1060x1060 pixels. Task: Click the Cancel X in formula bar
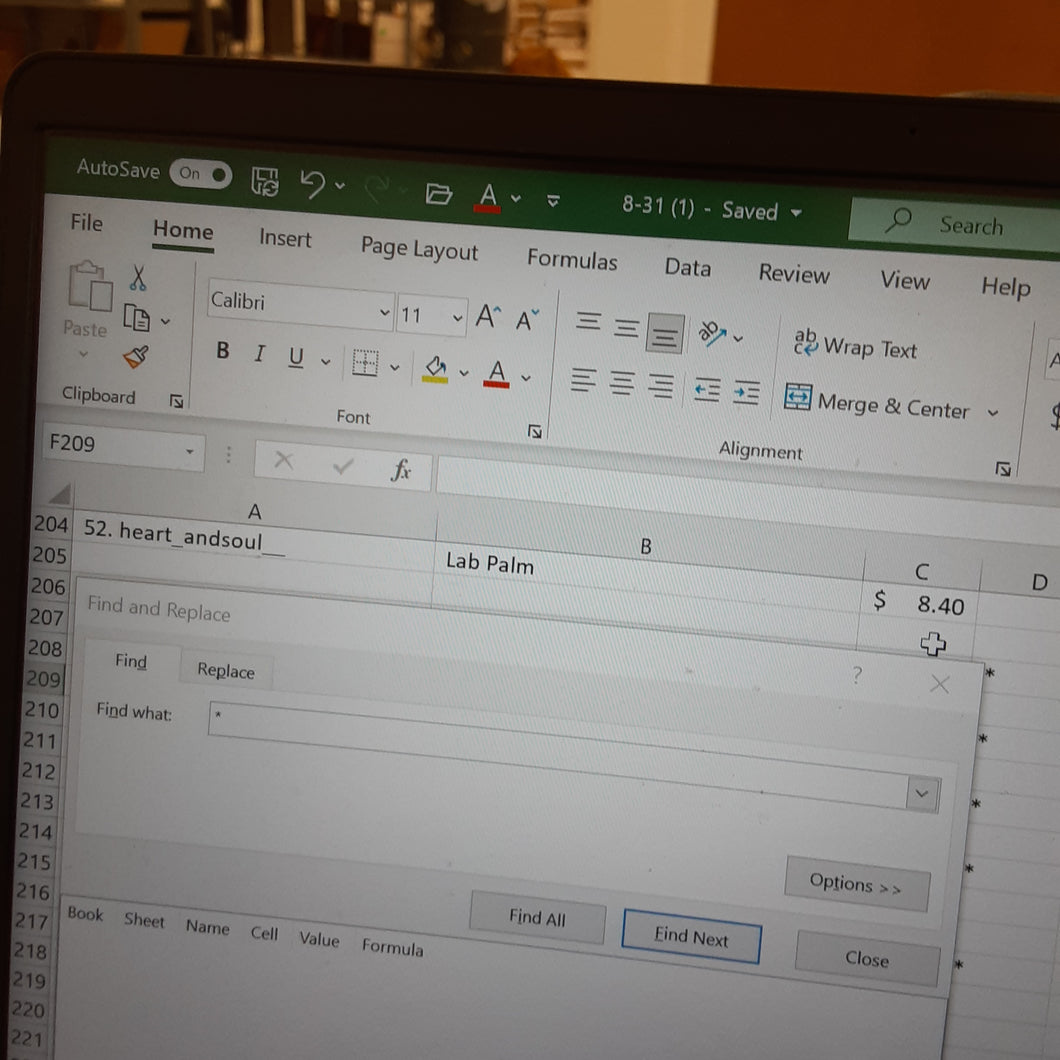pyautogui.click(x=283, y=460)
